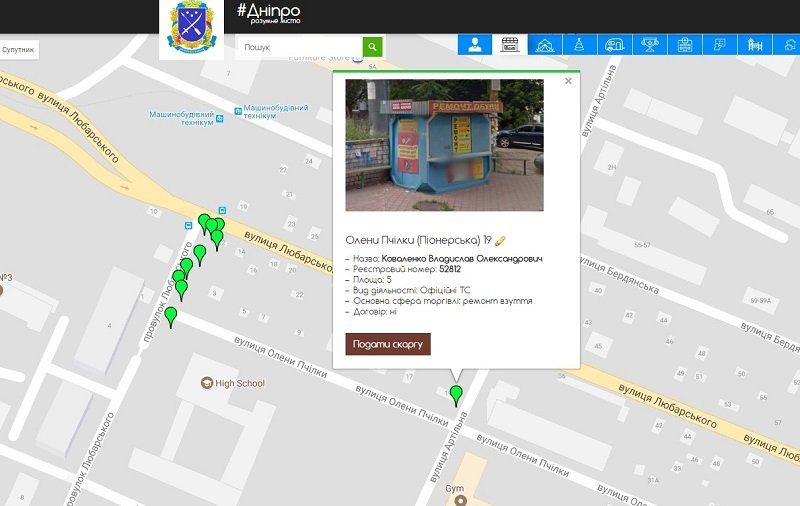Click the Gym location marker icon
Viewport: 800px width, 506px height.
(x=461, y=500)
